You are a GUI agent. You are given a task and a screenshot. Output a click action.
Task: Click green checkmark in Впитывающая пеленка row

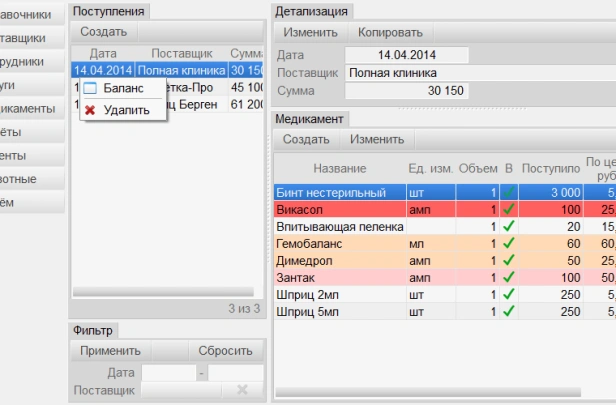pyautogui.click(x=509, y=227)
